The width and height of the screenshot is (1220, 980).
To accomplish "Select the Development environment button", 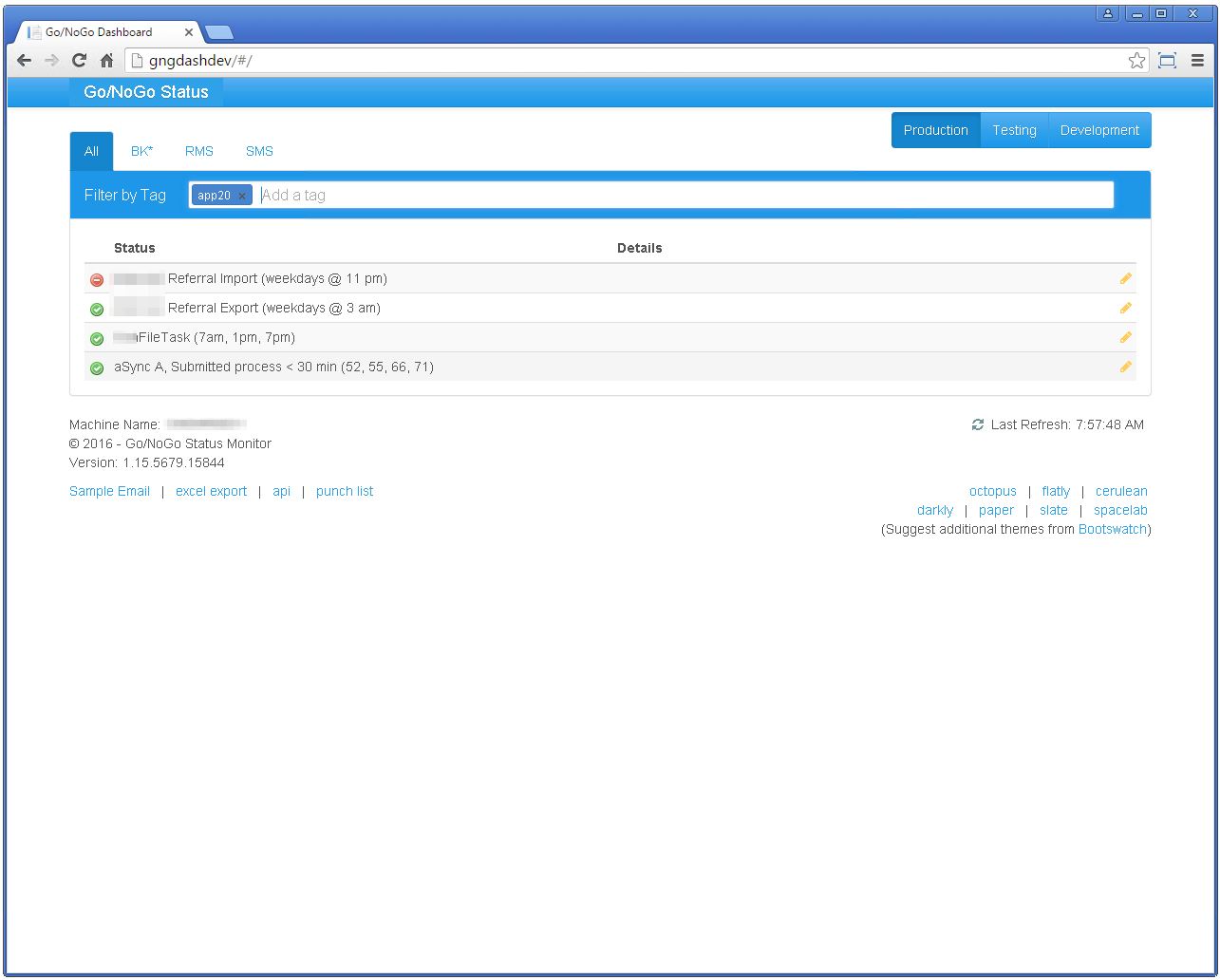I will pos(1099,130).
